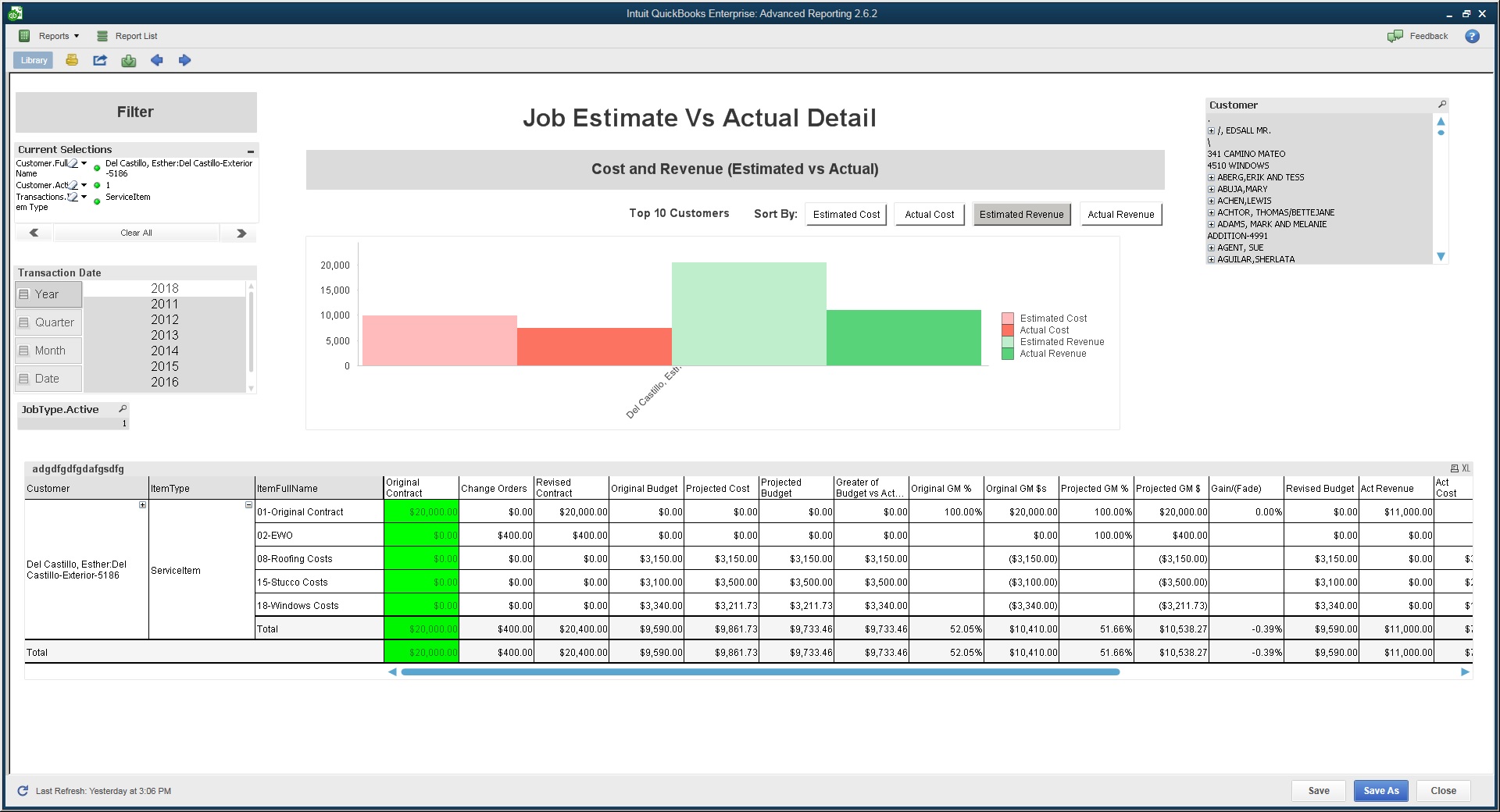1500x812 pixels.
Task: Click the Last Refresh reload icon
Action: point(23,791)
